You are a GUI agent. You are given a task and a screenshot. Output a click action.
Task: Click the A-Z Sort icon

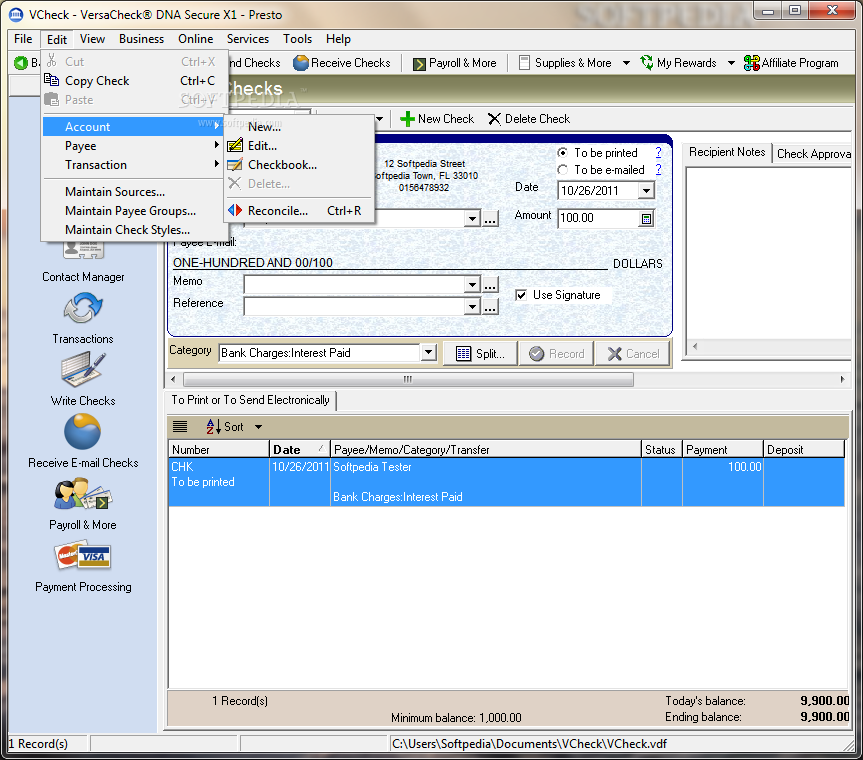tap(214, 427)
